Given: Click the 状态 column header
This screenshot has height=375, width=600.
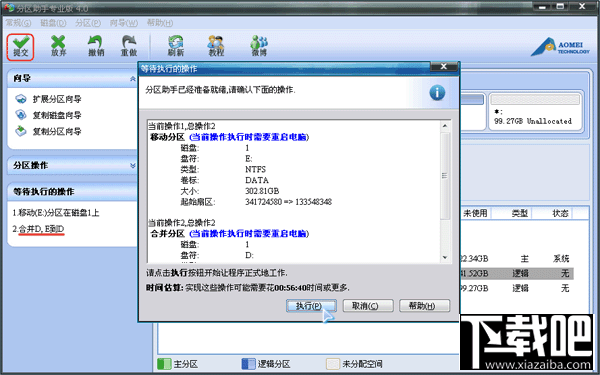Looking at the screenshot, I should pyautogui.click(x=560, y=214).
